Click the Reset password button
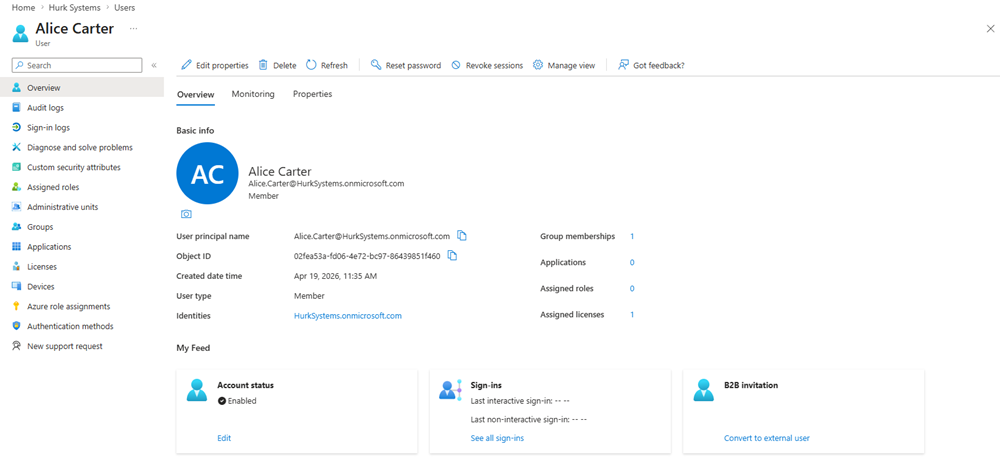The height and width of the screenshot is (467, 1000). coord(406,65)
